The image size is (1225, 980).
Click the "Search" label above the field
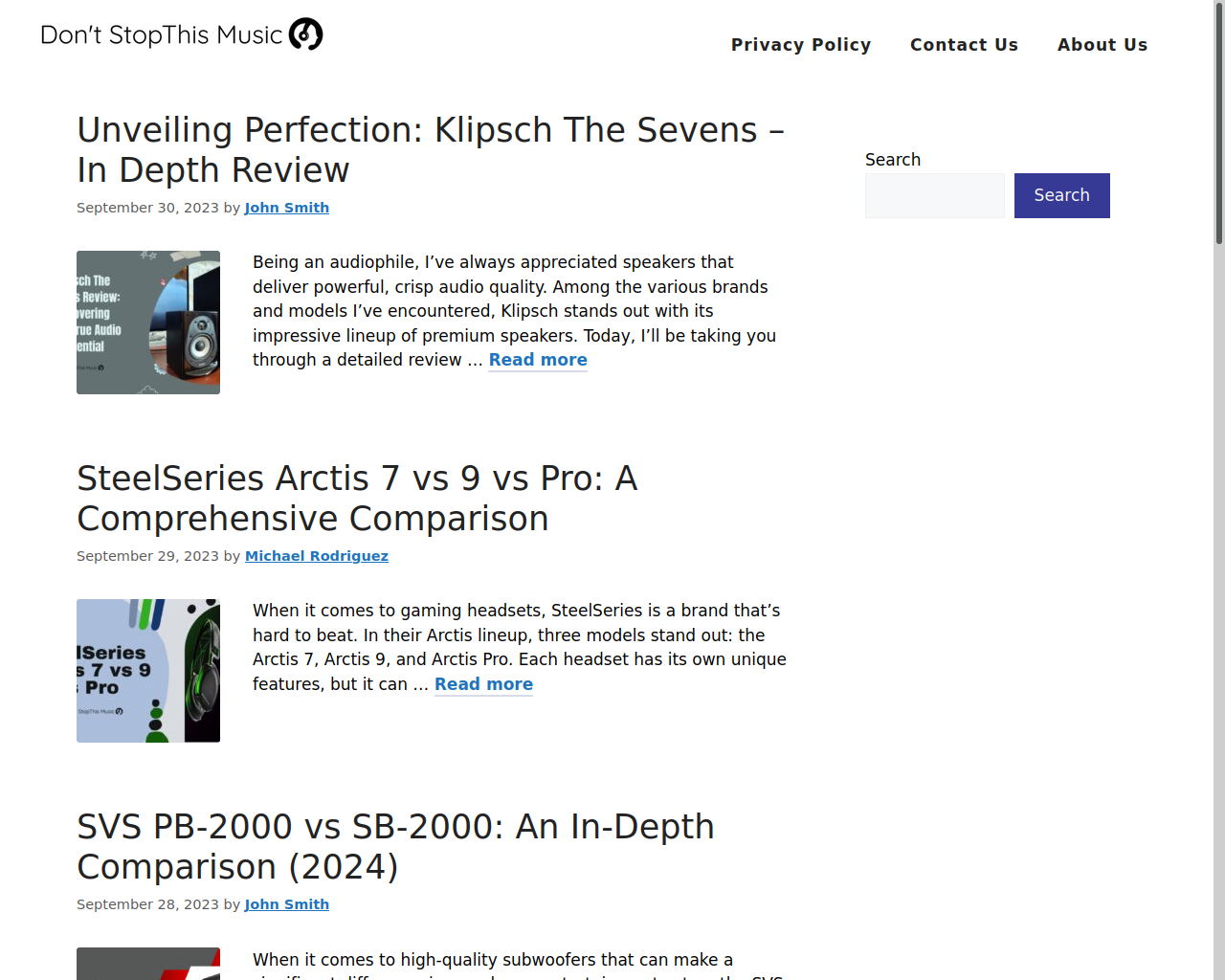893,160
